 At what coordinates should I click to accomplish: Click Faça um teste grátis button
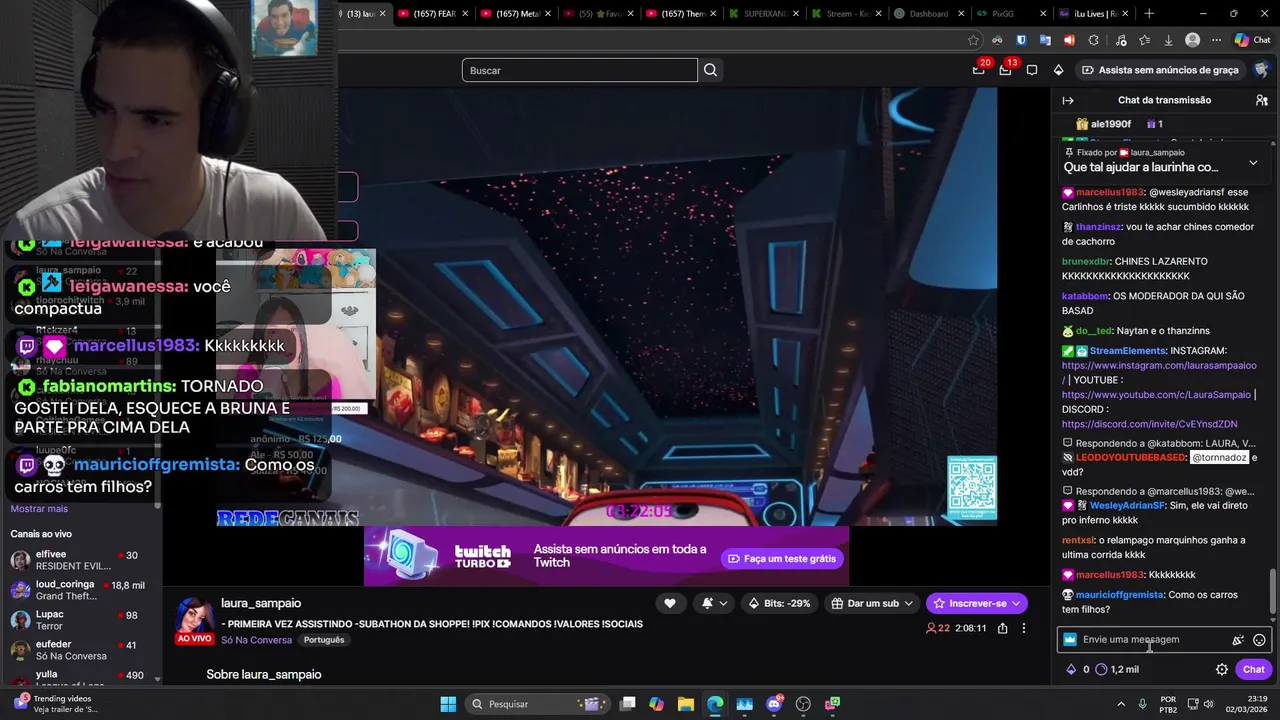click(x=782, y=558)
